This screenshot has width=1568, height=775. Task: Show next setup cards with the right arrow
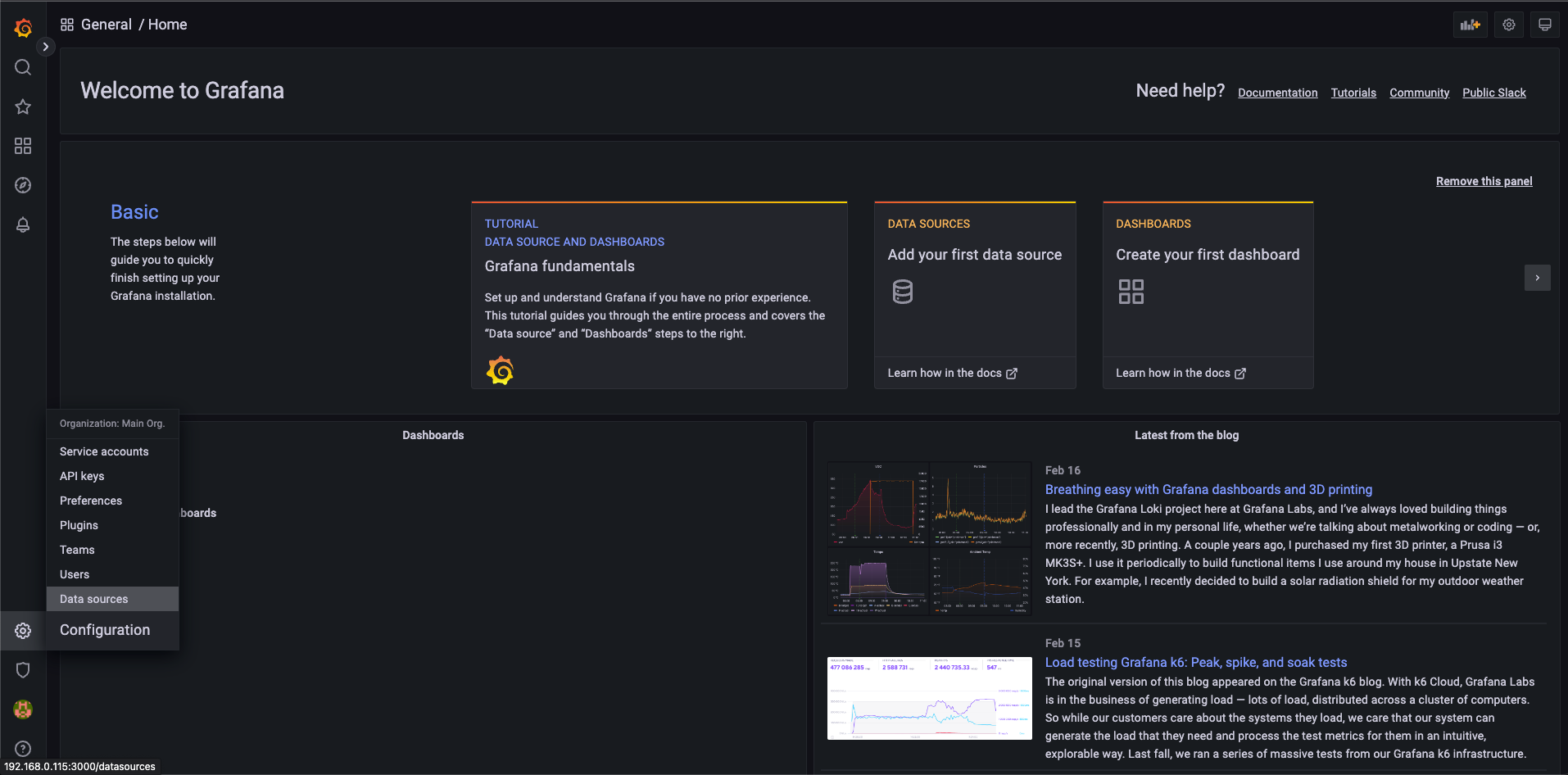1538,278
